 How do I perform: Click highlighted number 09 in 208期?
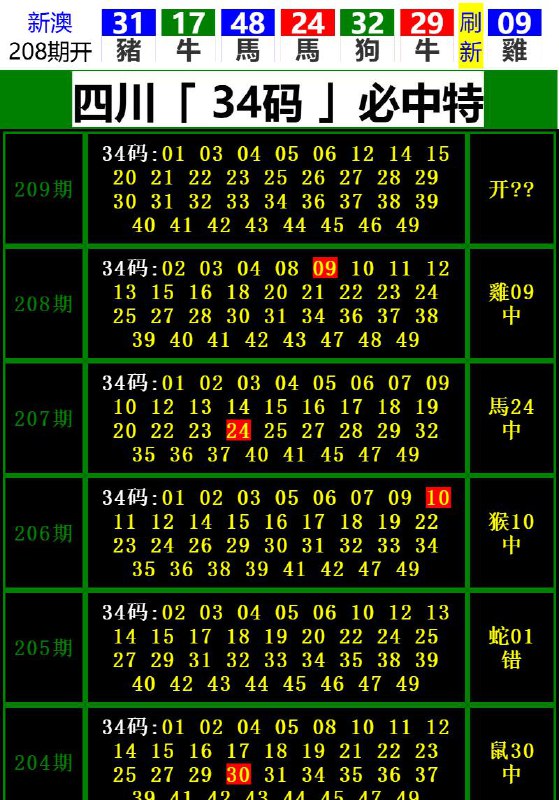pyautogui.click(x=325, y=268)
